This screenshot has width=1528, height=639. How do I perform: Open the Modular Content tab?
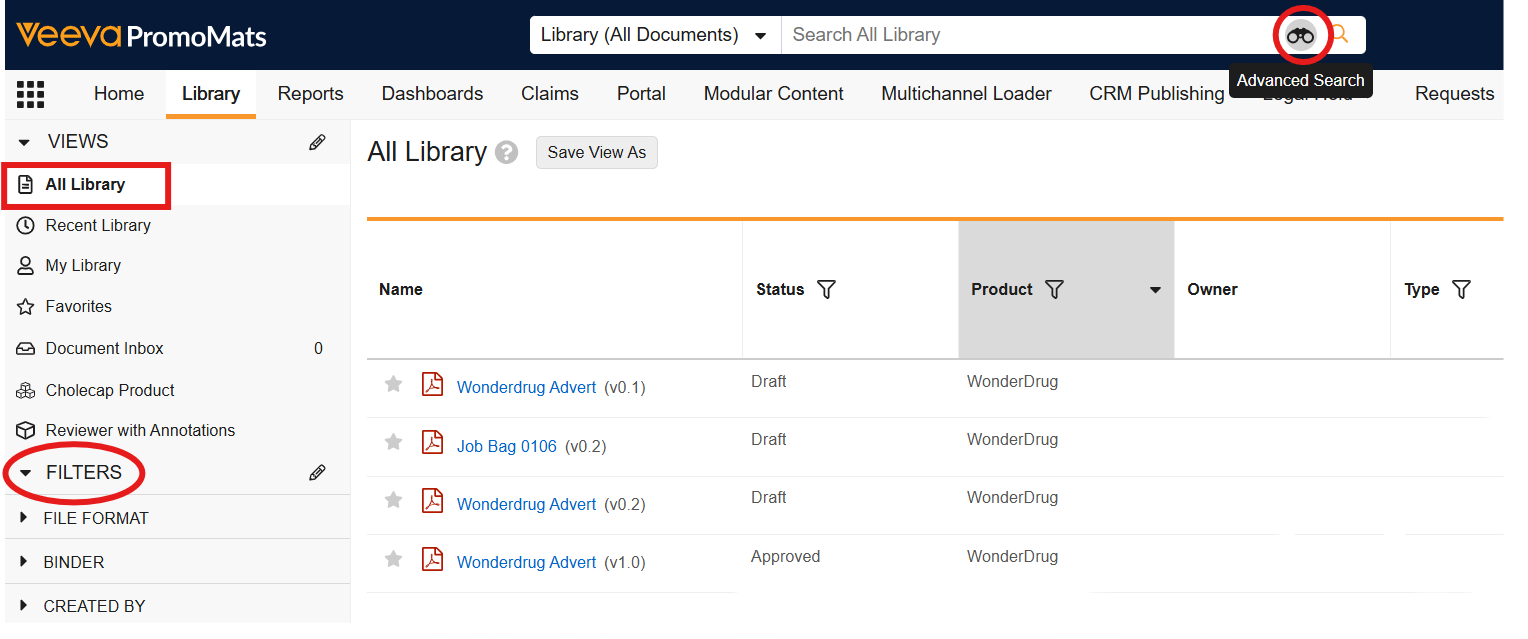(774, 94)
